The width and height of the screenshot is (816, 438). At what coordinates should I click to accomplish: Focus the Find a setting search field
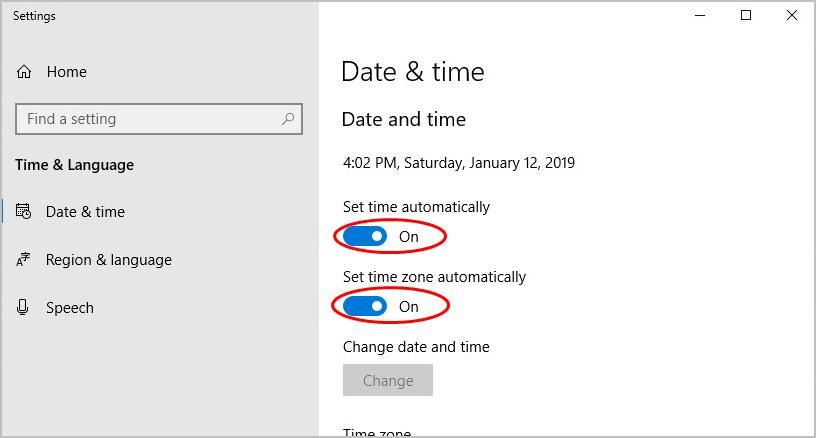tap(150, 119)
